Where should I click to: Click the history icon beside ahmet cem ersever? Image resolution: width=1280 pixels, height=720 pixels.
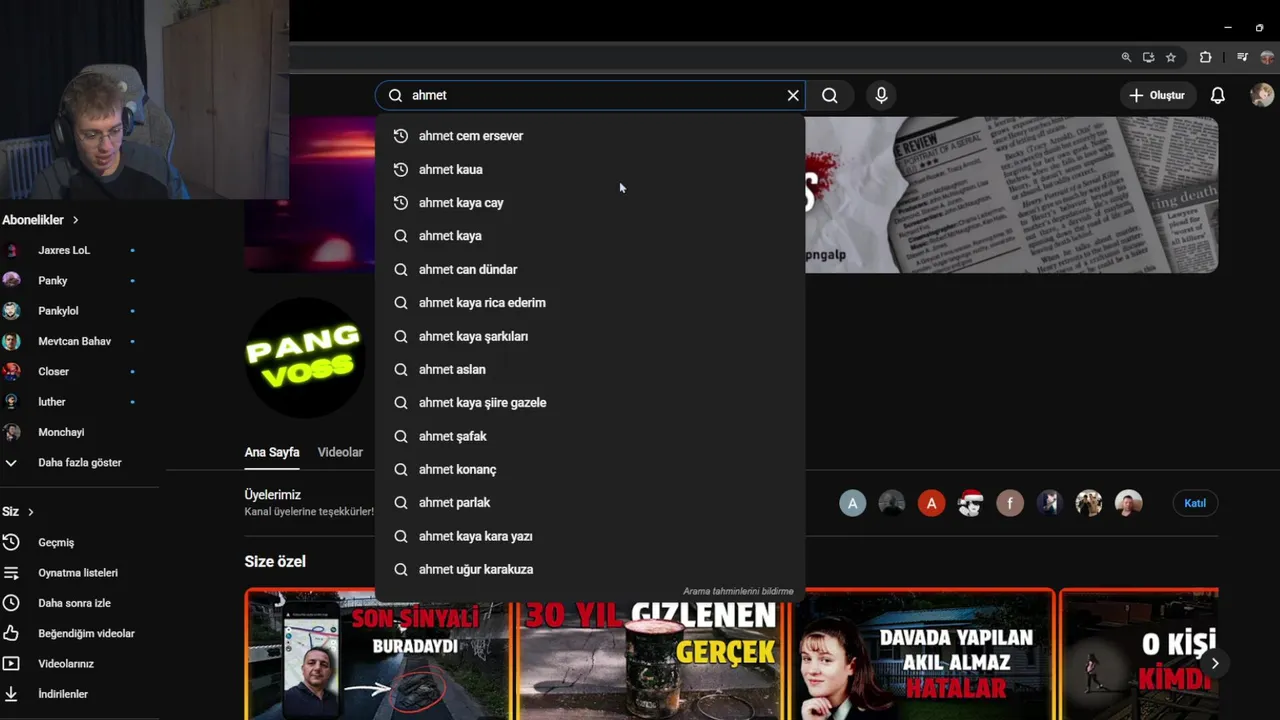click(401, 136)
